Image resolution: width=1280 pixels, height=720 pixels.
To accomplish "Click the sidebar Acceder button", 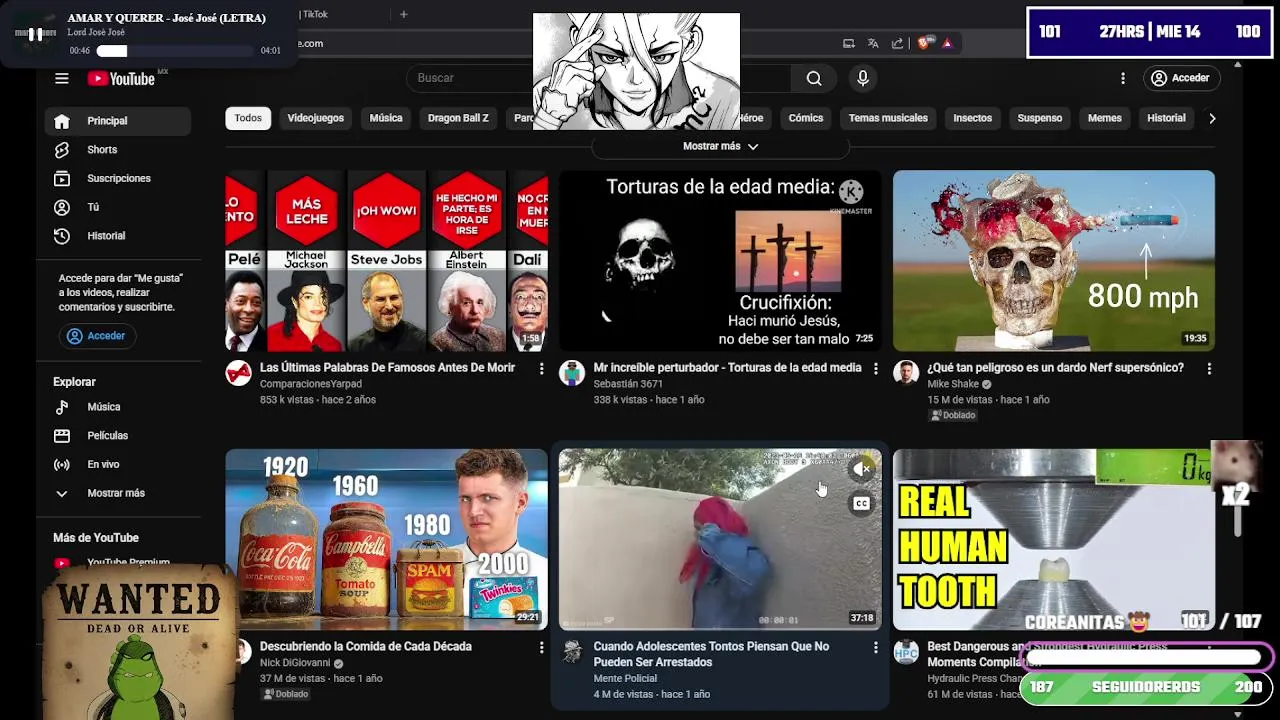I will (x=97, y=336).
